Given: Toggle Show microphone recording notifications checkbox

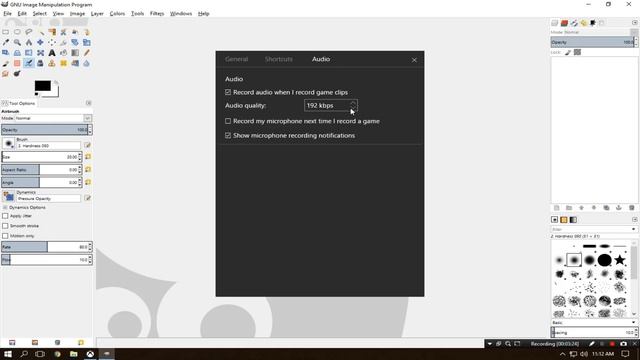Looking at the screenshot, I should pos(228,136).
